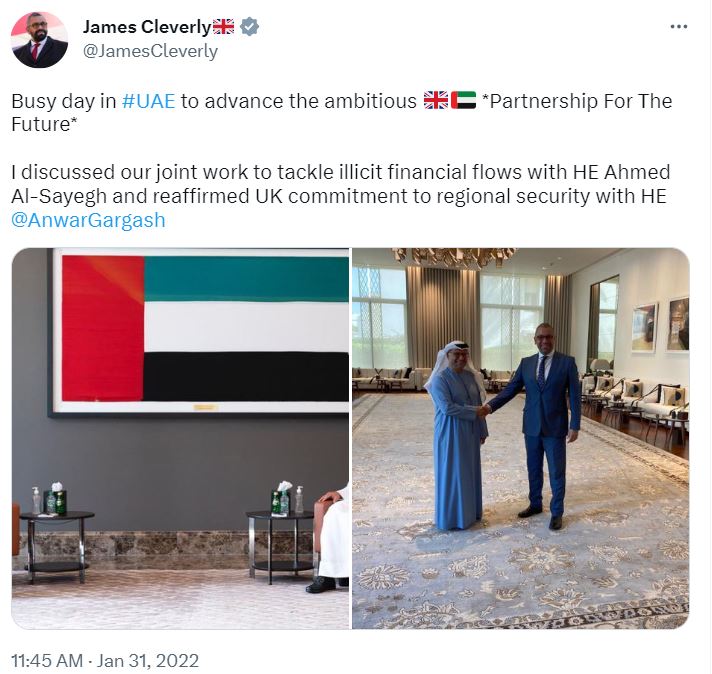Click the red band of the UAE flag painting
The image size is (712, 674).
pos(103,328)
